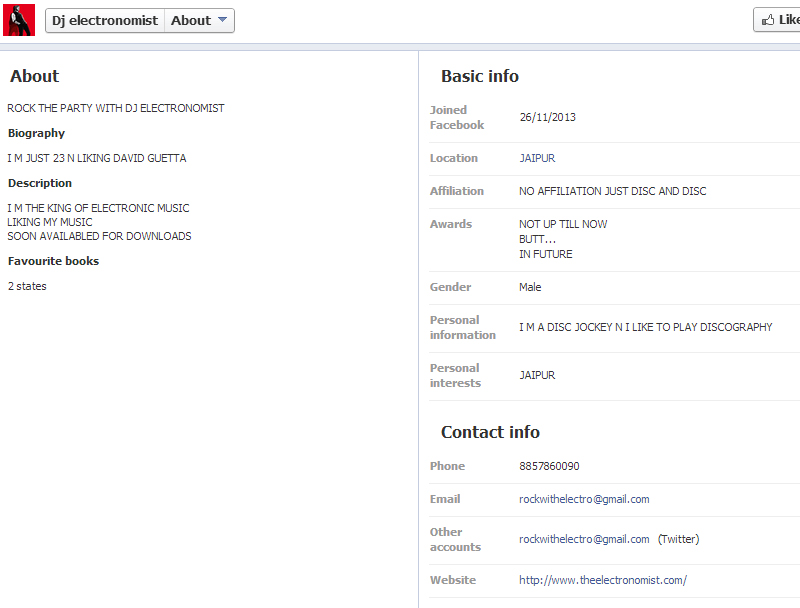The image size is (800, 608).
Task: Click the ROCK THE PARTY tagline text
Action: pyautogui.click(x=116, y=108)
